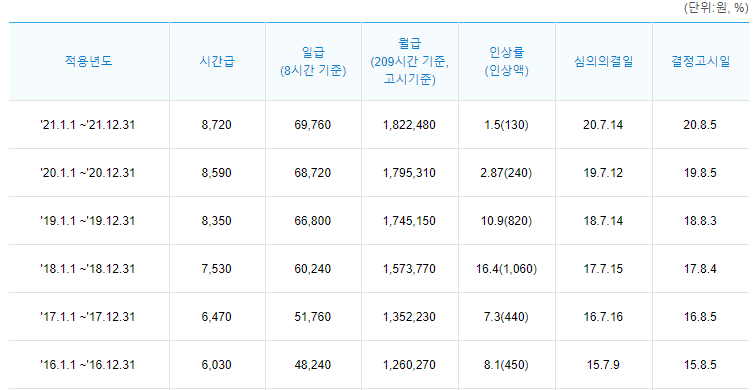Select the 인상률 (인상액) header
The width and height of the screenshot is (753, 390).
(507, 61)
